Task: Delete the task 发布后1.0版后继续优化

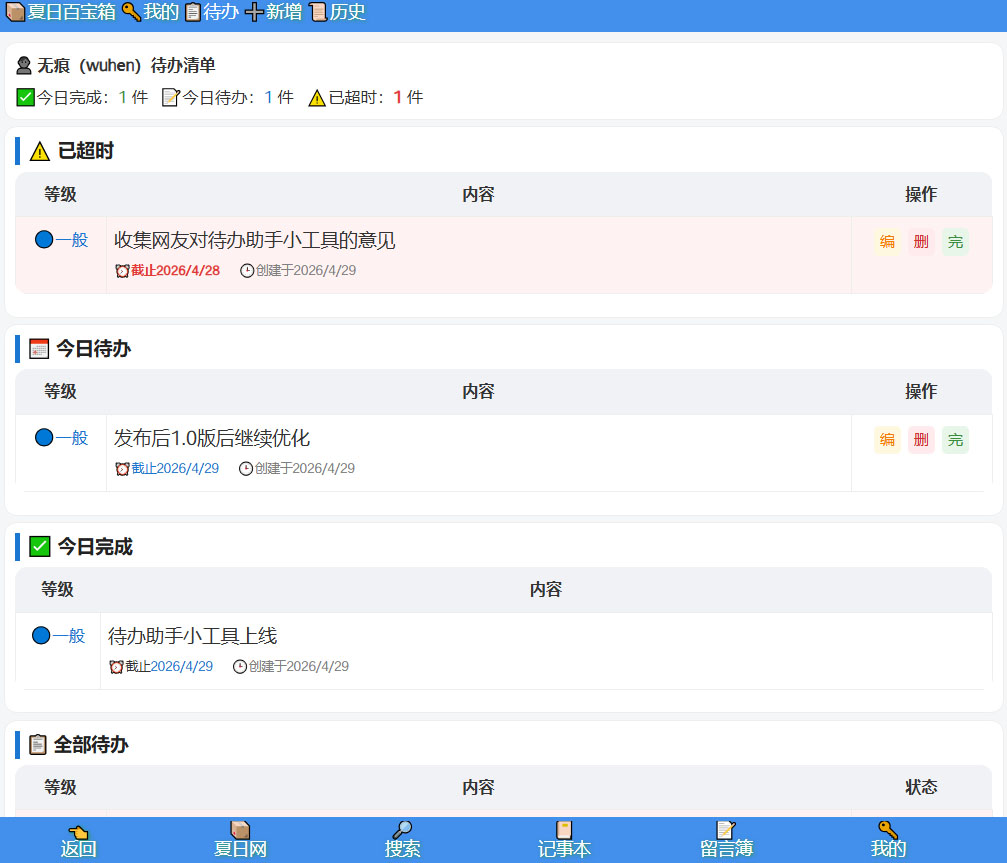Action: click(x=921, y=440)
